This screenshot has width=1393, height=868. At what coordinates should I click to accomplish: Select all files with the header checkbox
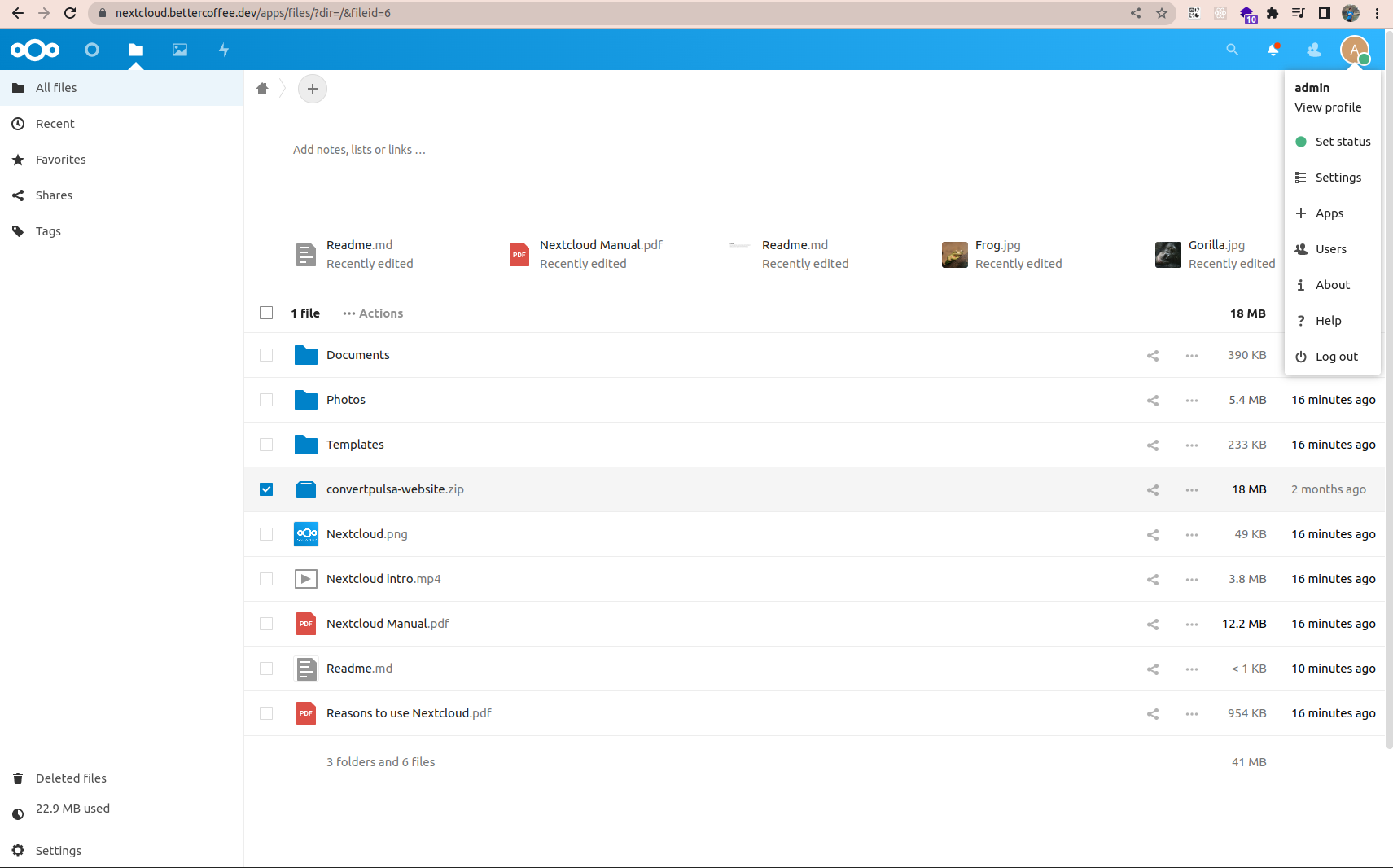point(266,312)
